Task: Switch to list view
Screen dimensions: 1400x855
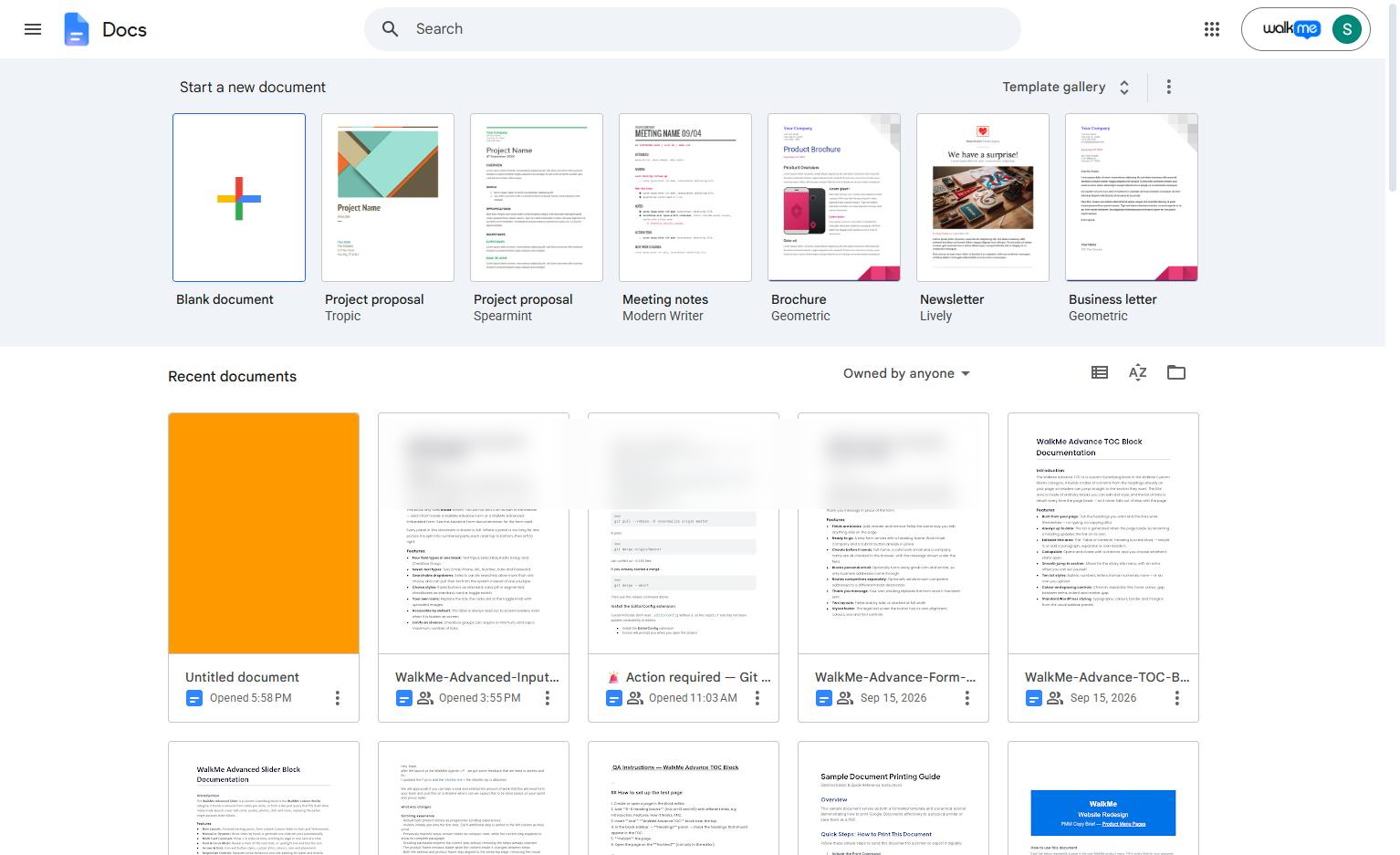Action: click(x=1100, y=372)
